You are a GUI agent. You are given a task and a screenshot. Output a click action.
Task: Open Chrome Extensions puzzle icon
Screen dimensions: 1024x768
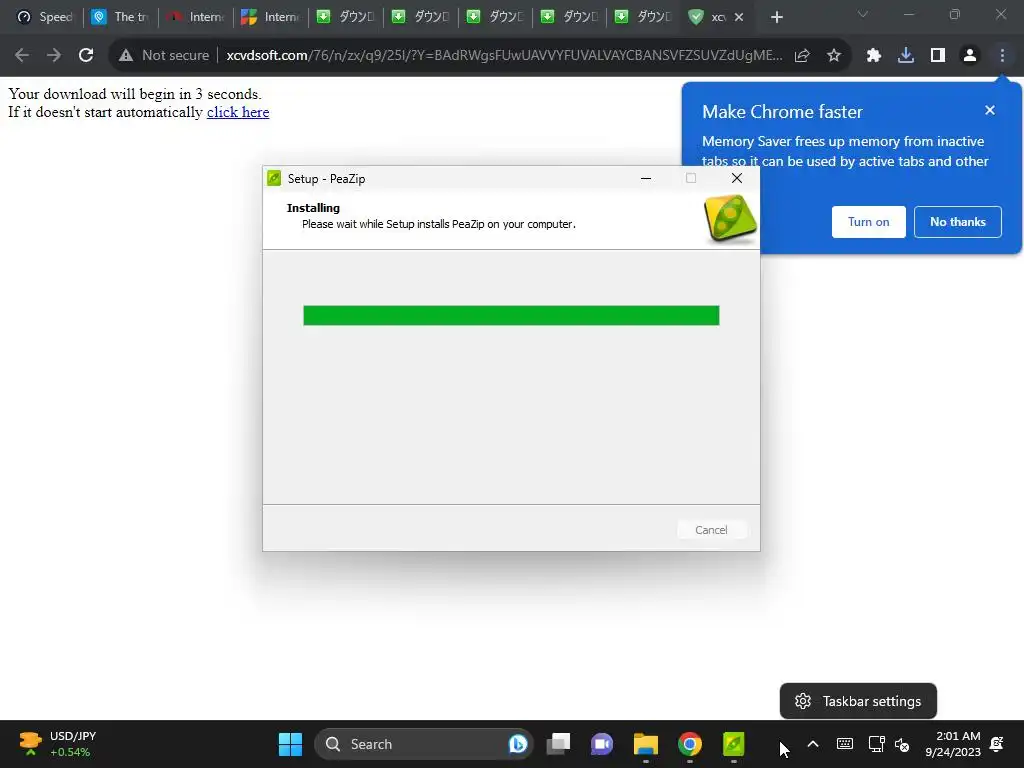click(874, 56)
